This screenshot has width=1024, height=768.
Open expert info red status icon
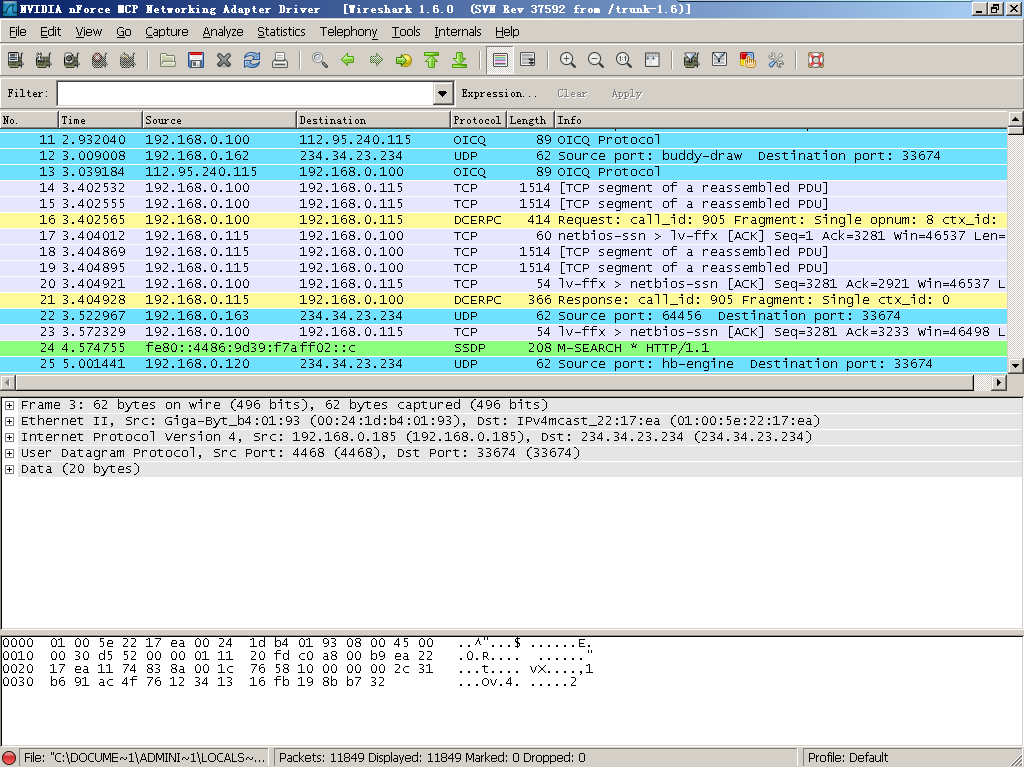click(10, 758)
